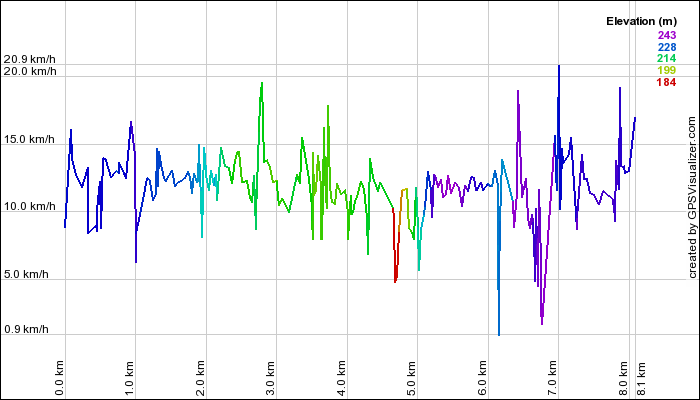Click the 5.0 km distance label
Viewport: 700px width, 400px height.
412,378
